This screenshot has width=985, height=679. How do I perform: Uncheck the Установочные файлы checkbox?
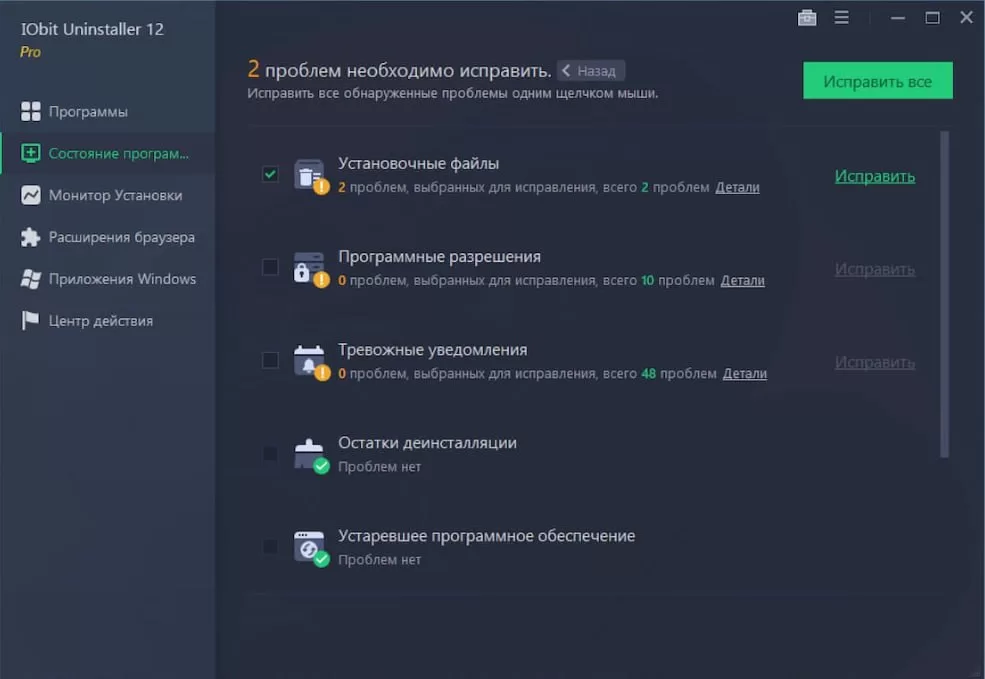point(270,174)
